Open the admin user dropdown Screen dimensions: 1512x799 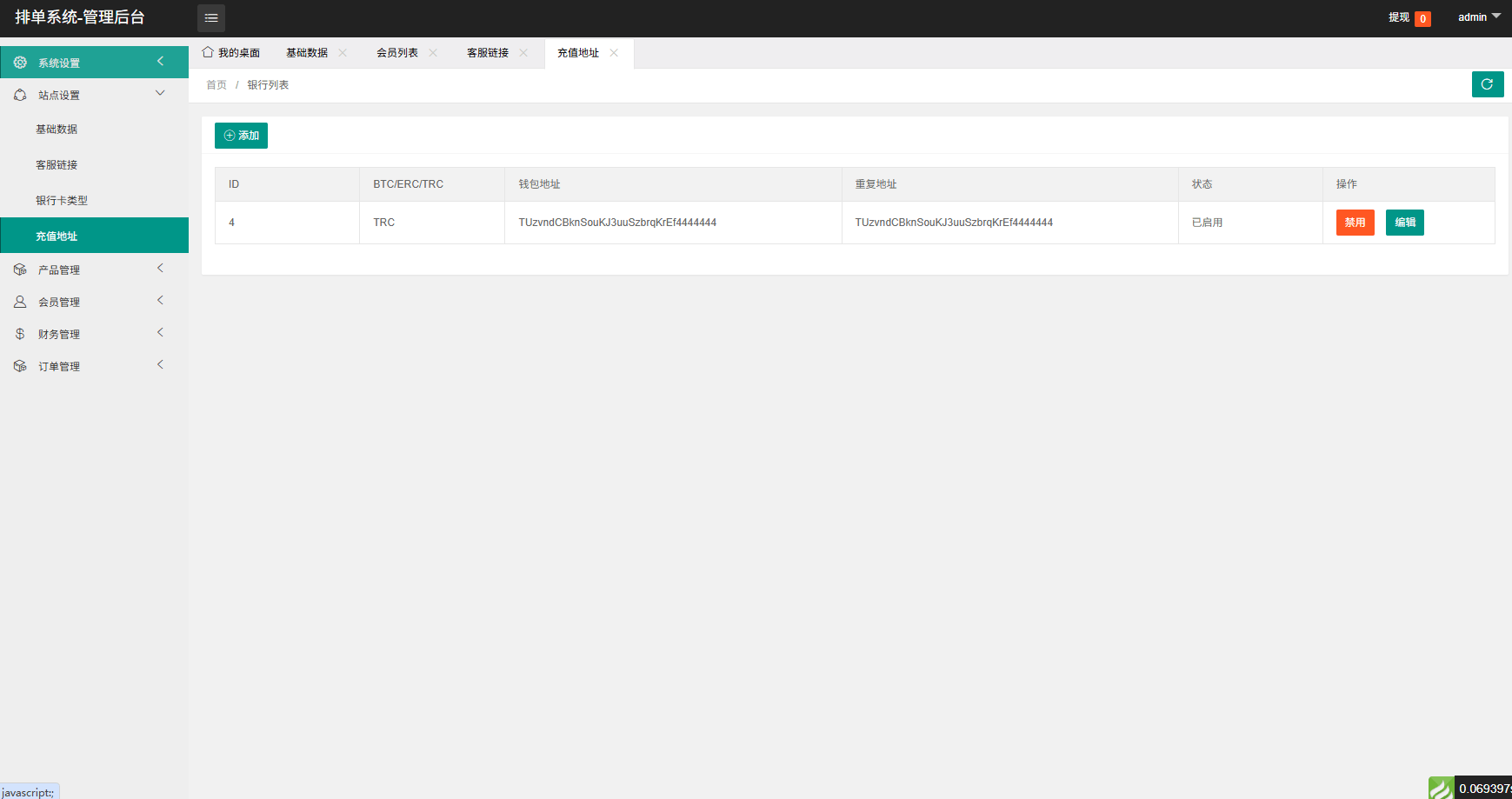point(1478,17)
